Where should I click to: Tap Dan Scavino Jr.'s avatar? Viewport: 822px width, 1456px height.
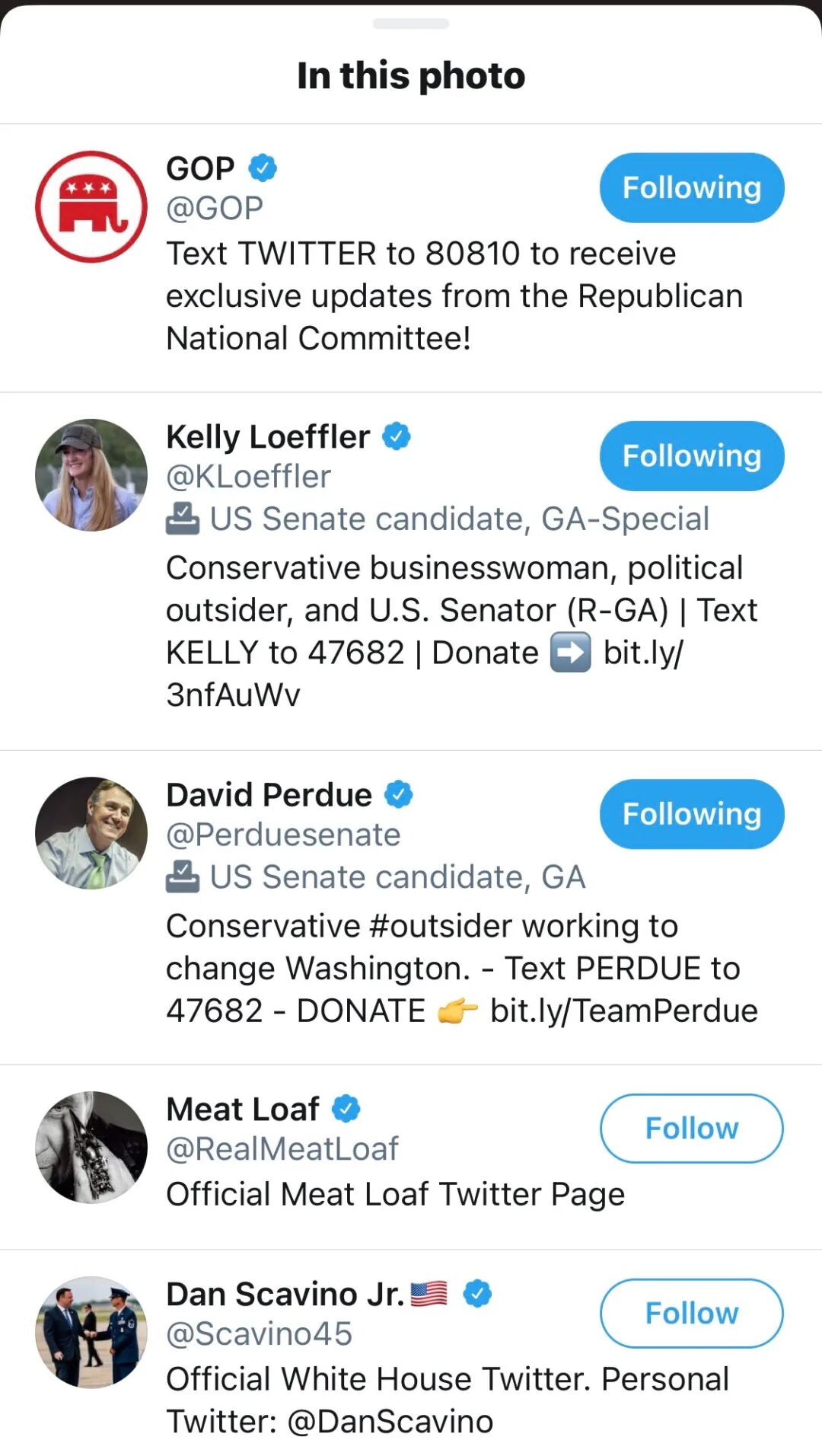(91, 1333)
